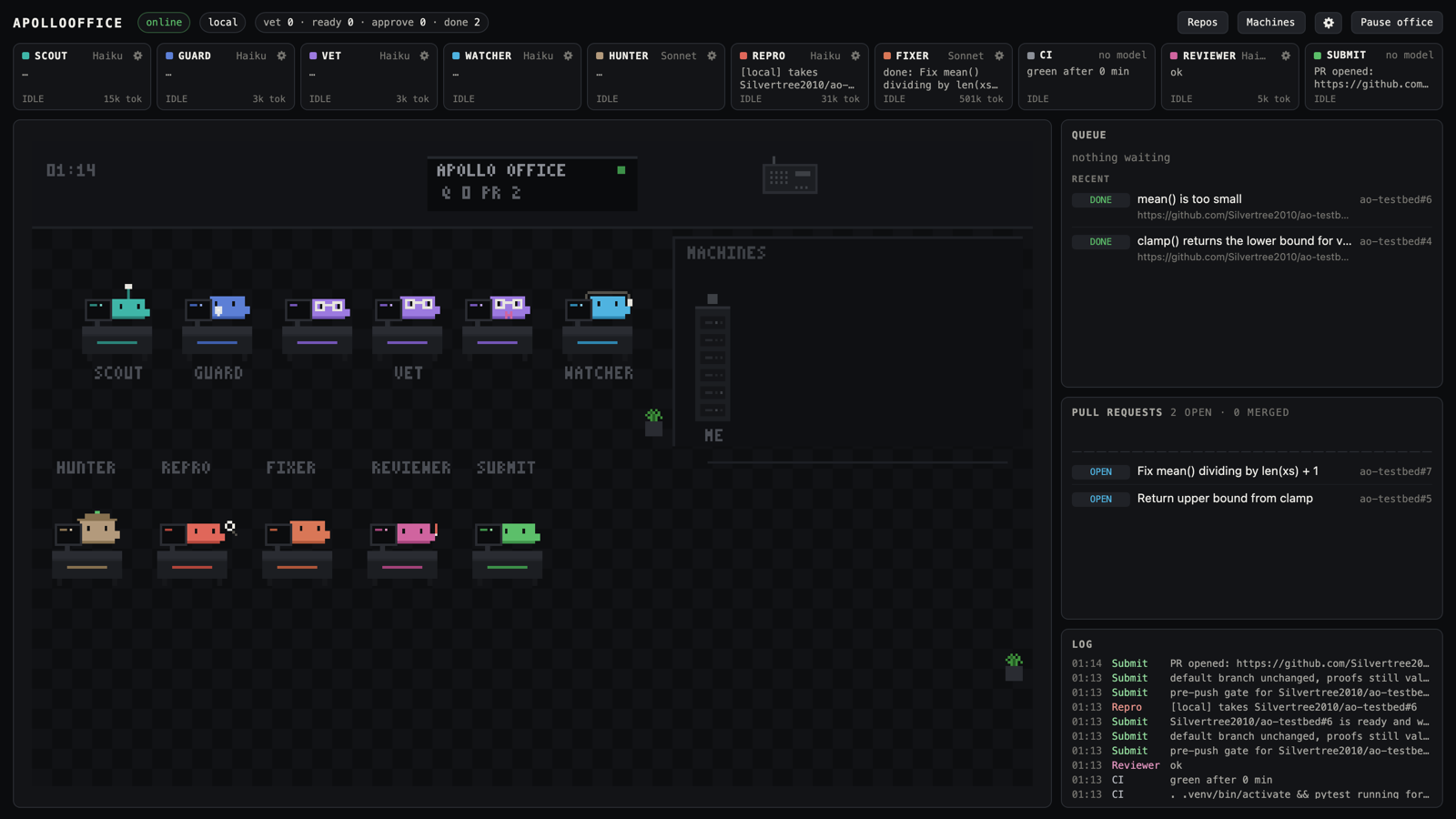Click the 'green after 0 min' CI log entry

tap(1251, 780)
